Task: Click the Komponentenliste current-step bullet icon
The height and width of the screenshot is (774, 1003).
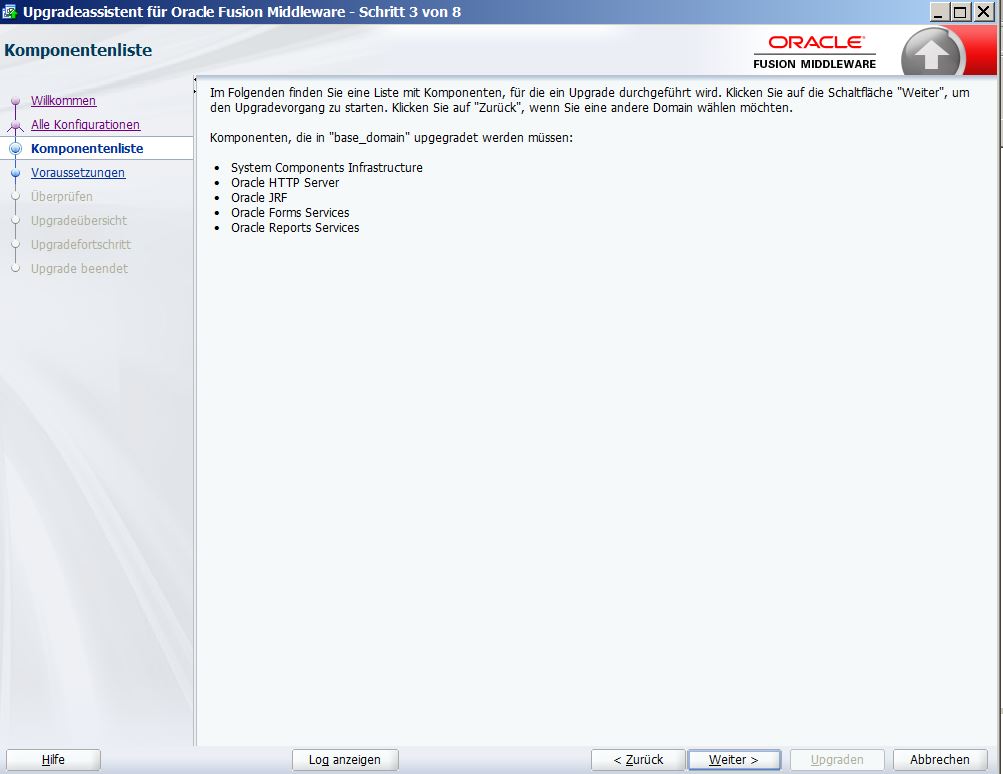Action: tap(15, 148)
